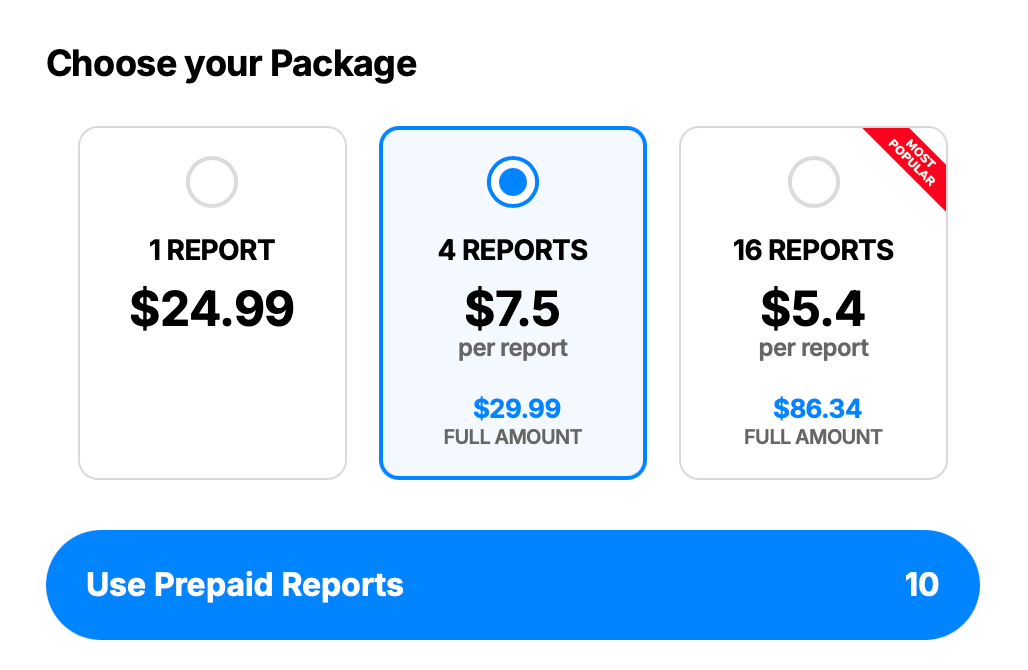Click the 4 REPORTS label text
The image size is (1028, 670).
[x=513, y=250]
